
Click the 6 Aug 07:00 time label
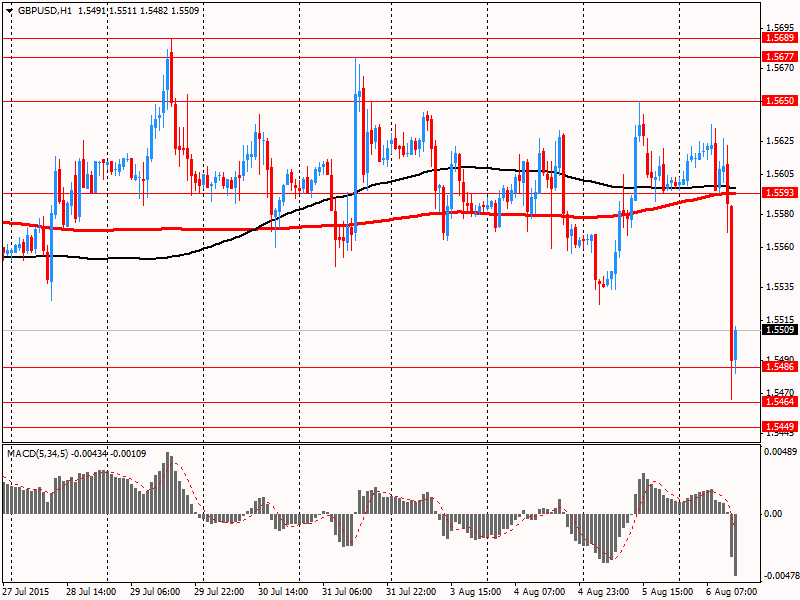pyautogui.click(x=731, y=592)
